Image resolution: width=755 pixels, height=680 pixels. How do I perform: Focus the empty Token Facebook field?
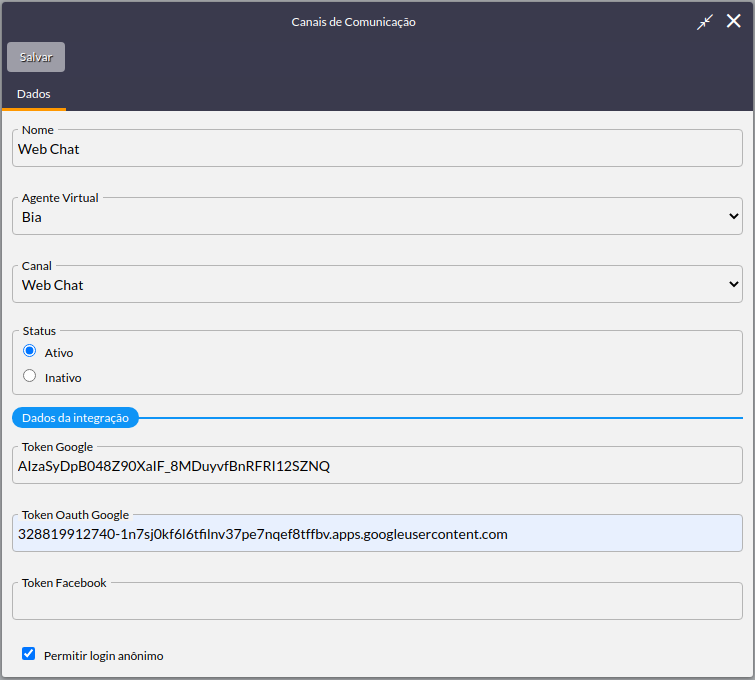377,601
